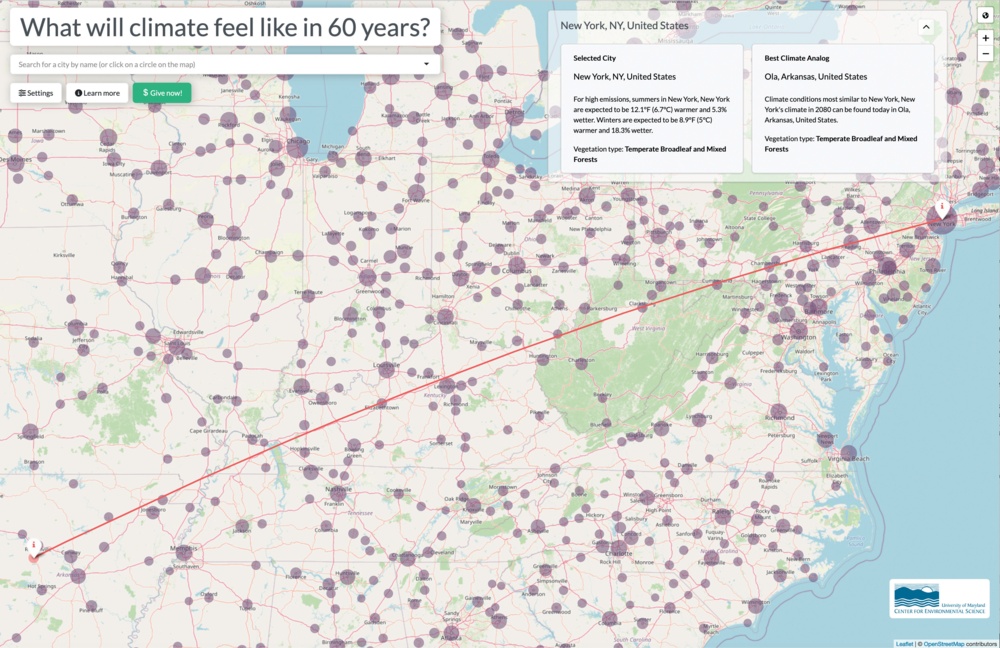Open the Leaflet attribution link
The image size is (1000, 648).
903,643
